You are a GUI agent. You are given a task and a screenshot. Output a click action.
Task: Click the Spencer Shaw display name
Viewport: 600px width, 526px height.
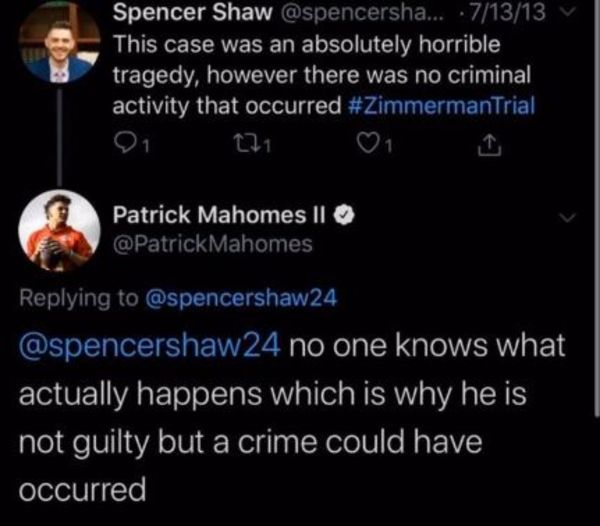click(x=192, y=12)
